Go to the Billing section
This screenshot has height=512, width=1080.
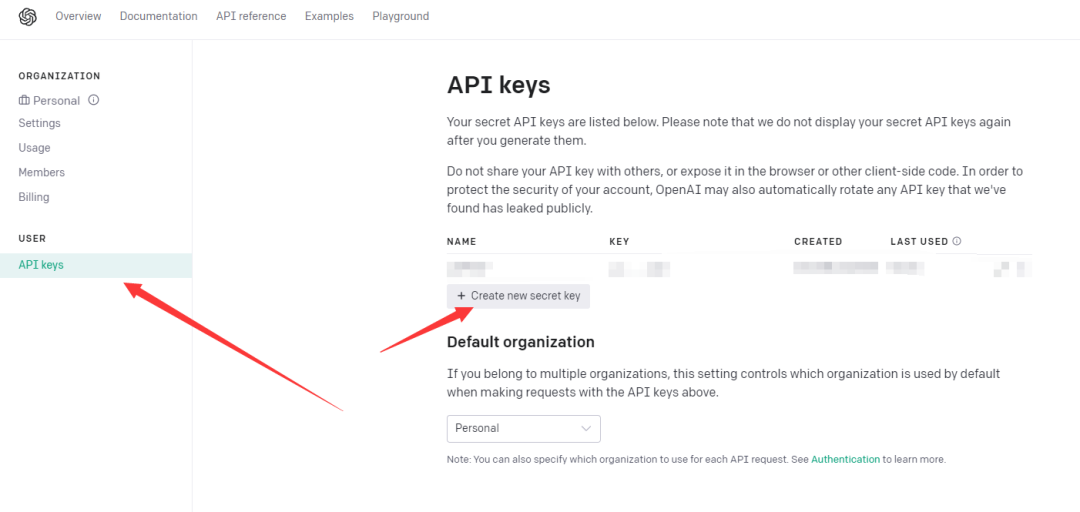click(34, 197)
